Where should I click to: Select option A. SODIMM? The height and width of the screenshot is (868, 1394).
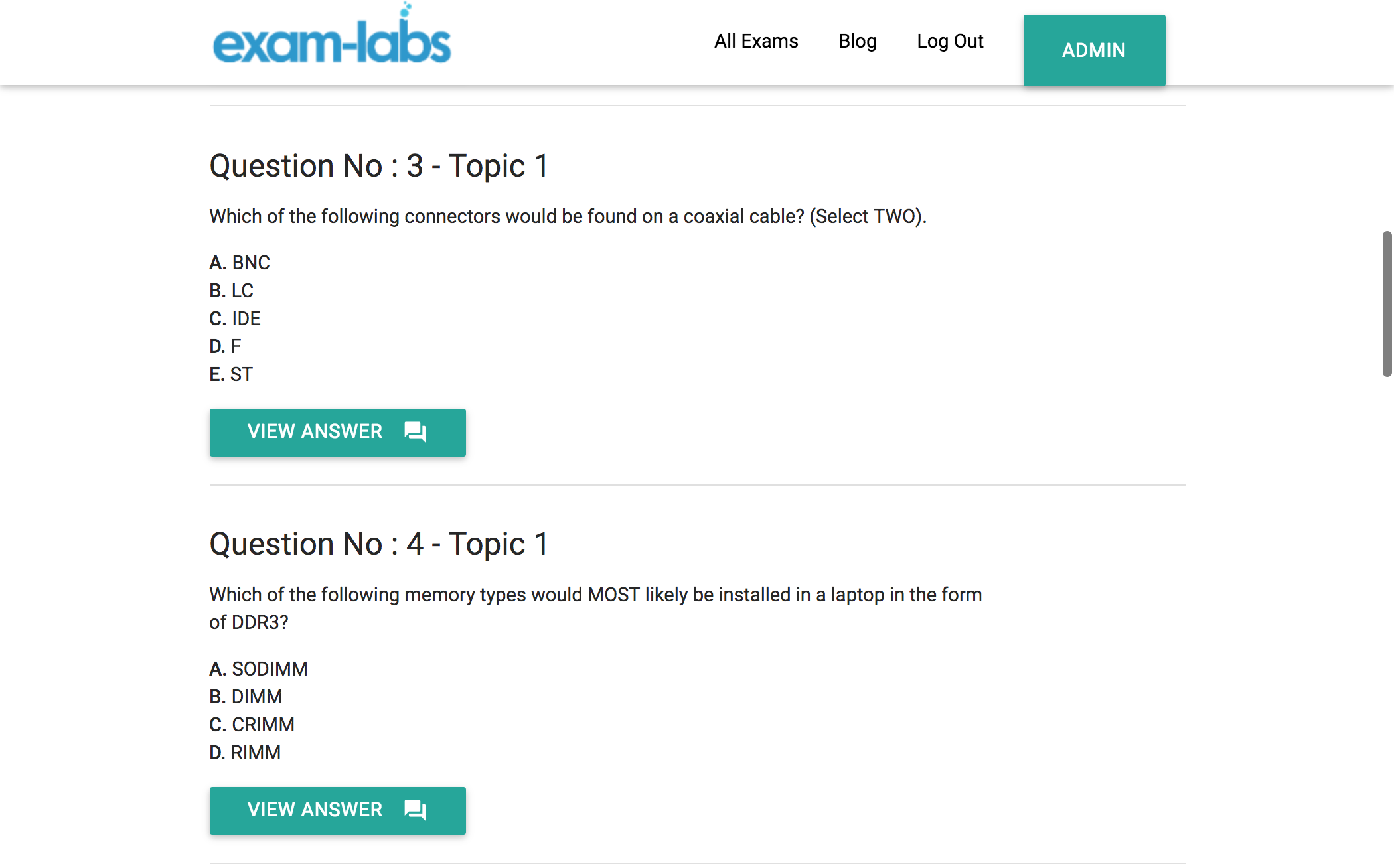[x=258, y=669]
